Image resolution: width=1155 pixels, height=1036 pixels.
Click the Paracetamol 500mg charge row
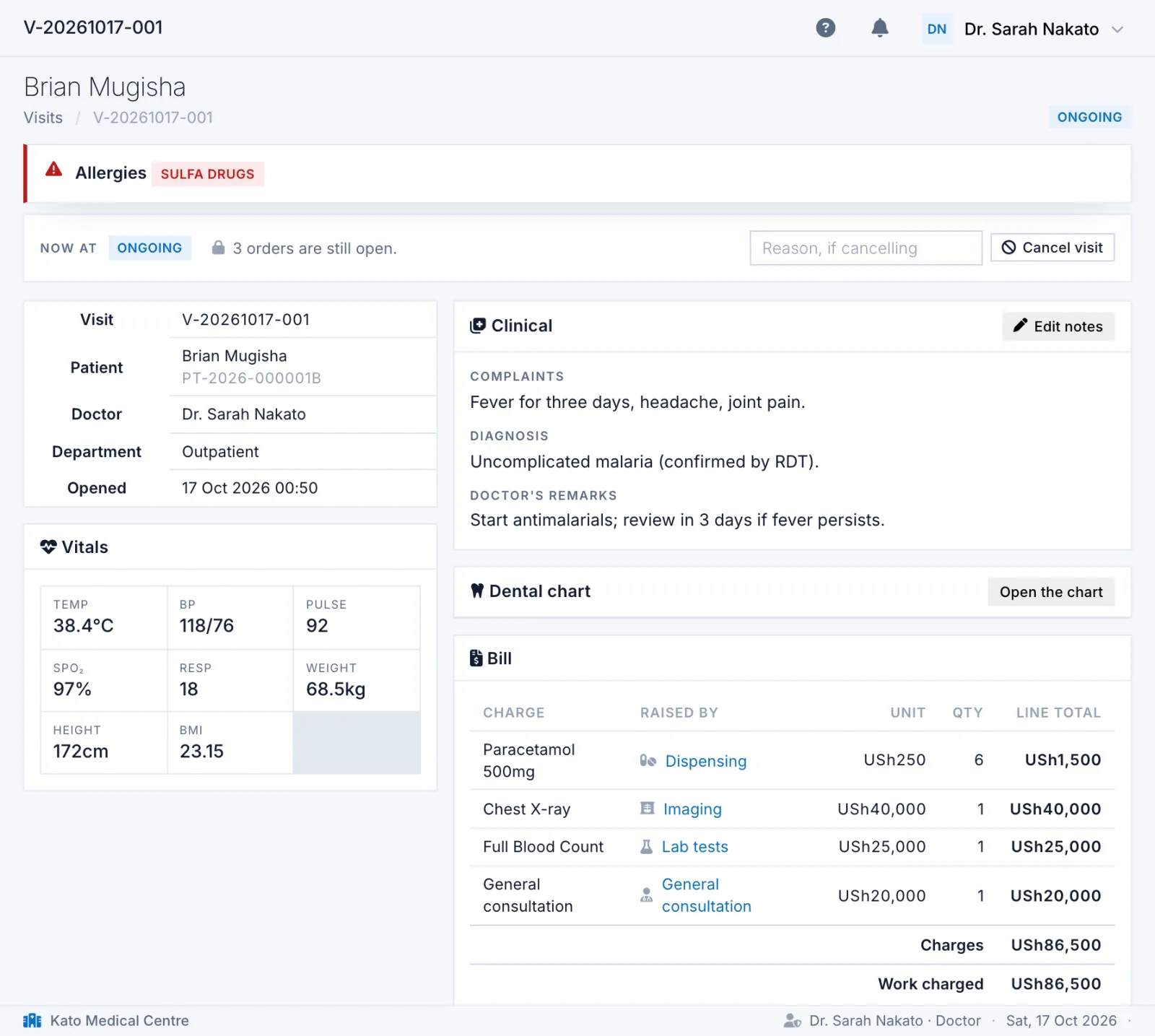[x=792, y=760]
